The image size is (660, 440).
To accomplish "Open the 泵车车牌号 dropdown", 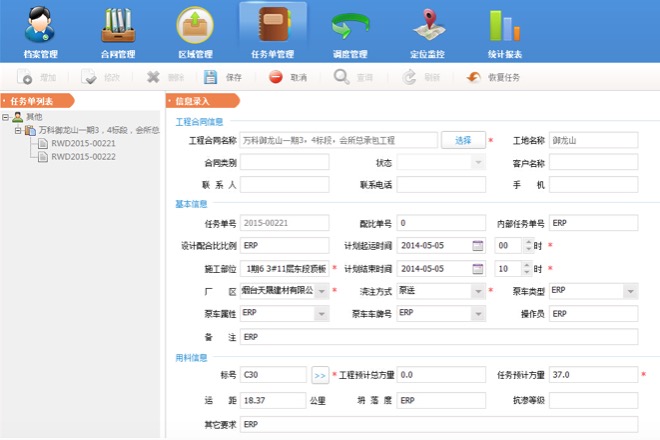I will [478, 314].
